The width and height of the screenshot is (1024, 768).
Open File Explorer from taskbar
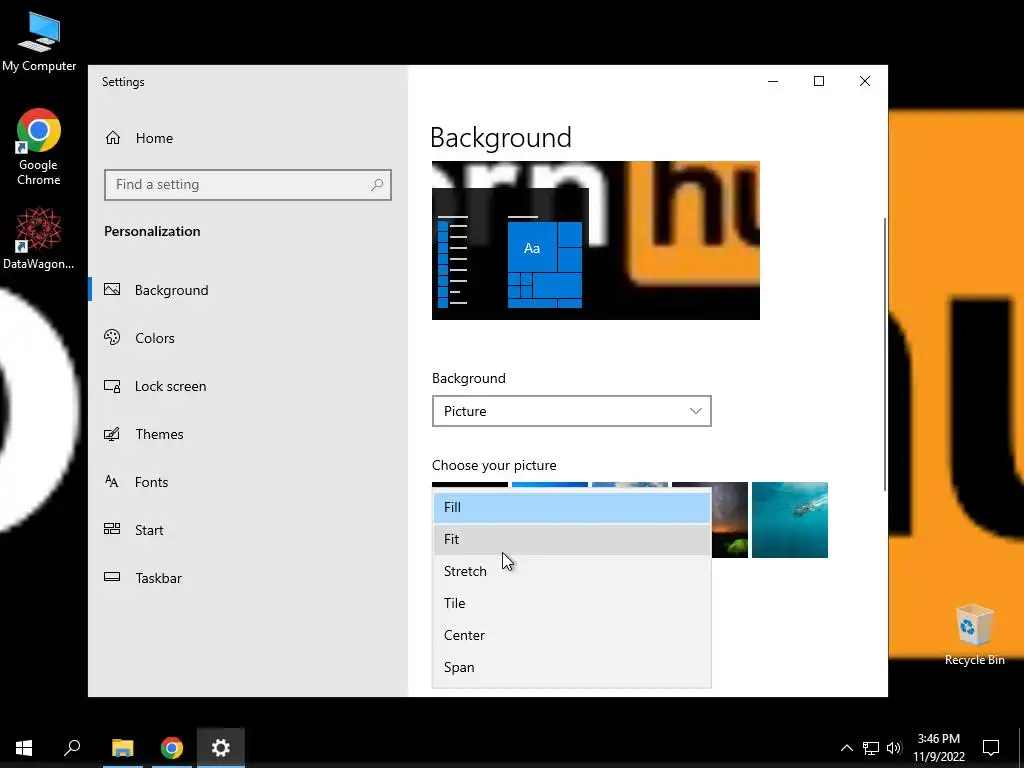click(122, 748)
